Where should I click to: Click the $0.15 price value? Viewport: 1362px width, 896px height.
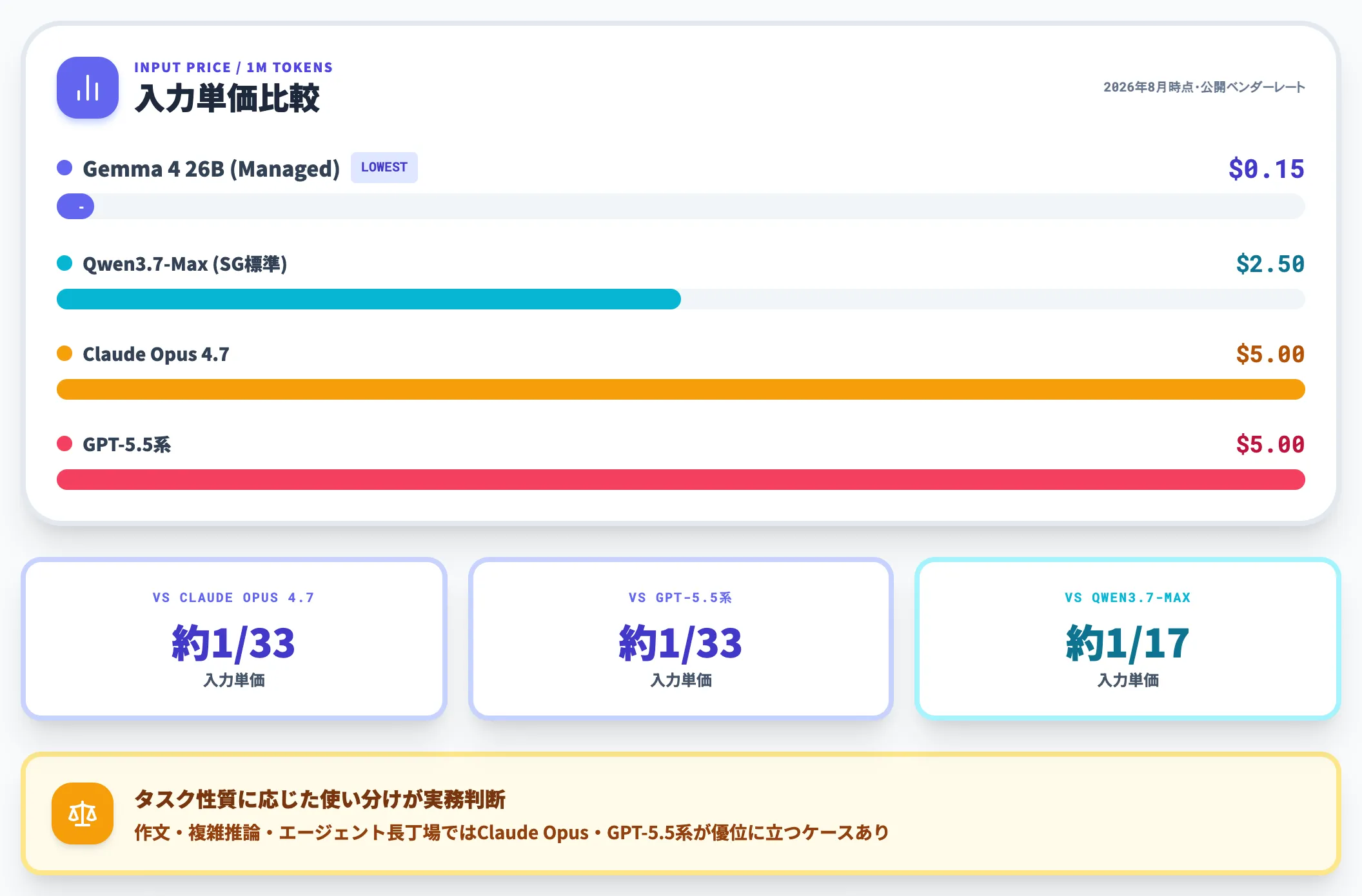[x=1267, y=169]
